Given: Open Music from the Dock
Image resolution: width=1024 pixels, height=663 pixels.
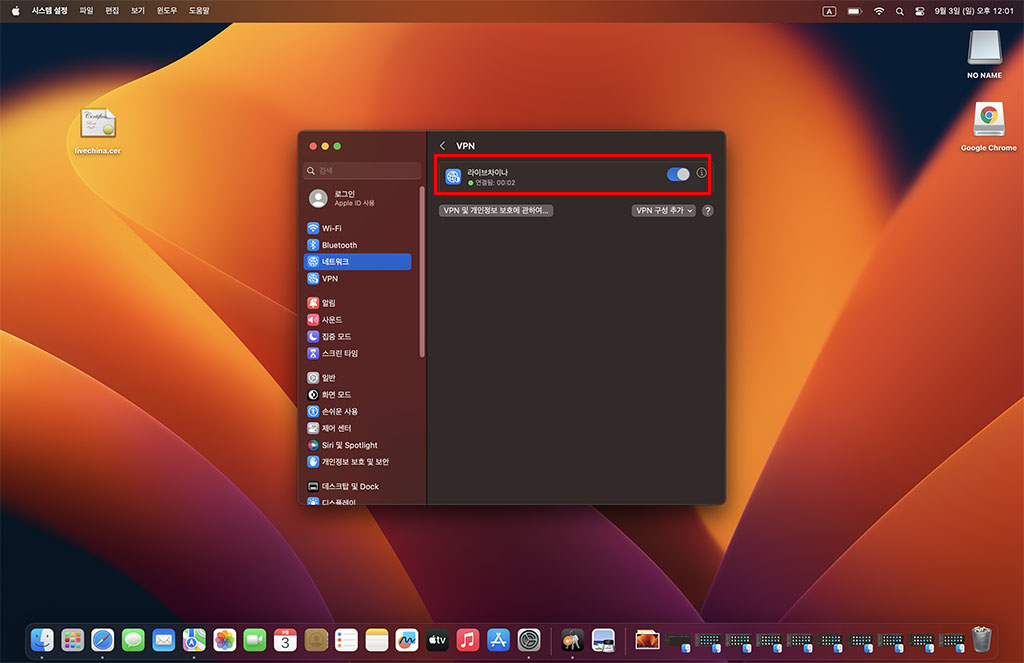Looking at the screenshot, I should click(468, 640).
